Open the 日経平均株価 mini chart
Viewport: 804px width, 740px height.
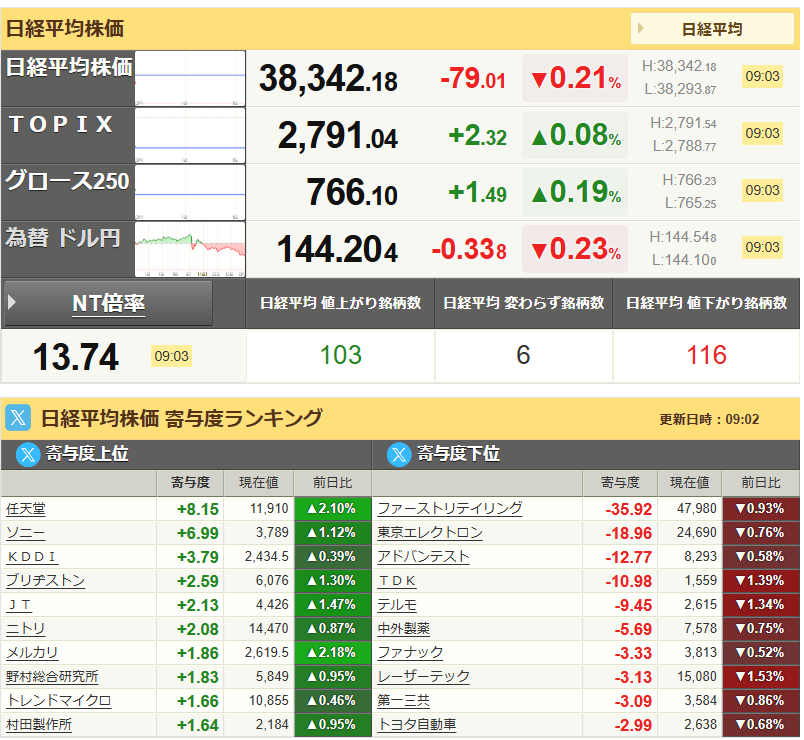(x=190, y=78)
